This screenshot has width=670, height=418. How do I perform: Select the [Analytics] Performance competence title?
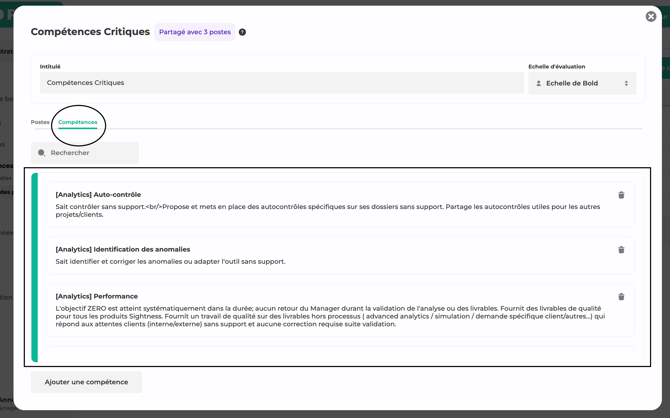[x=97, y=297]
